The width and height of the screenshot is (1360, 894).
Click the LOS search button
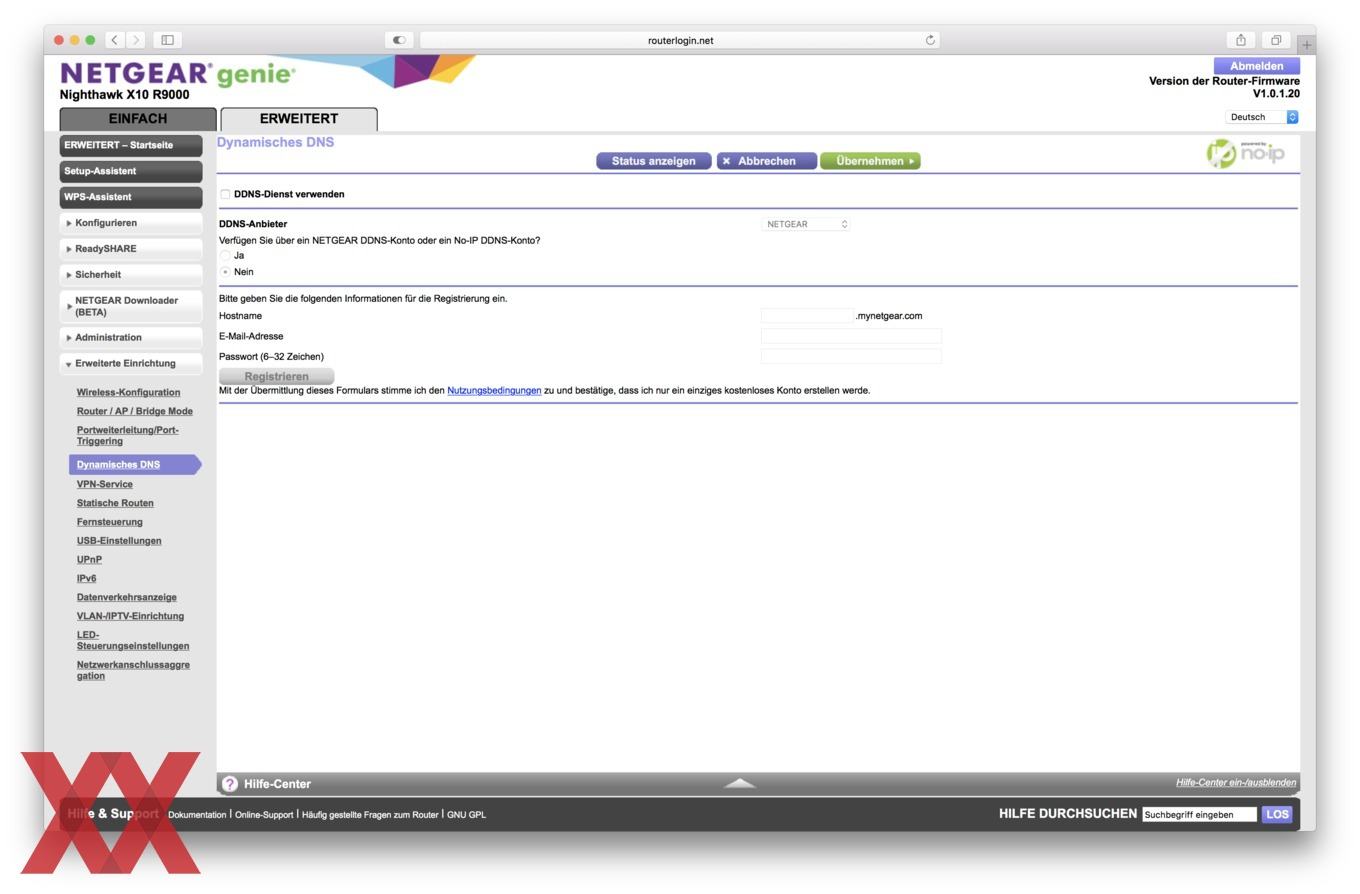1277,814
